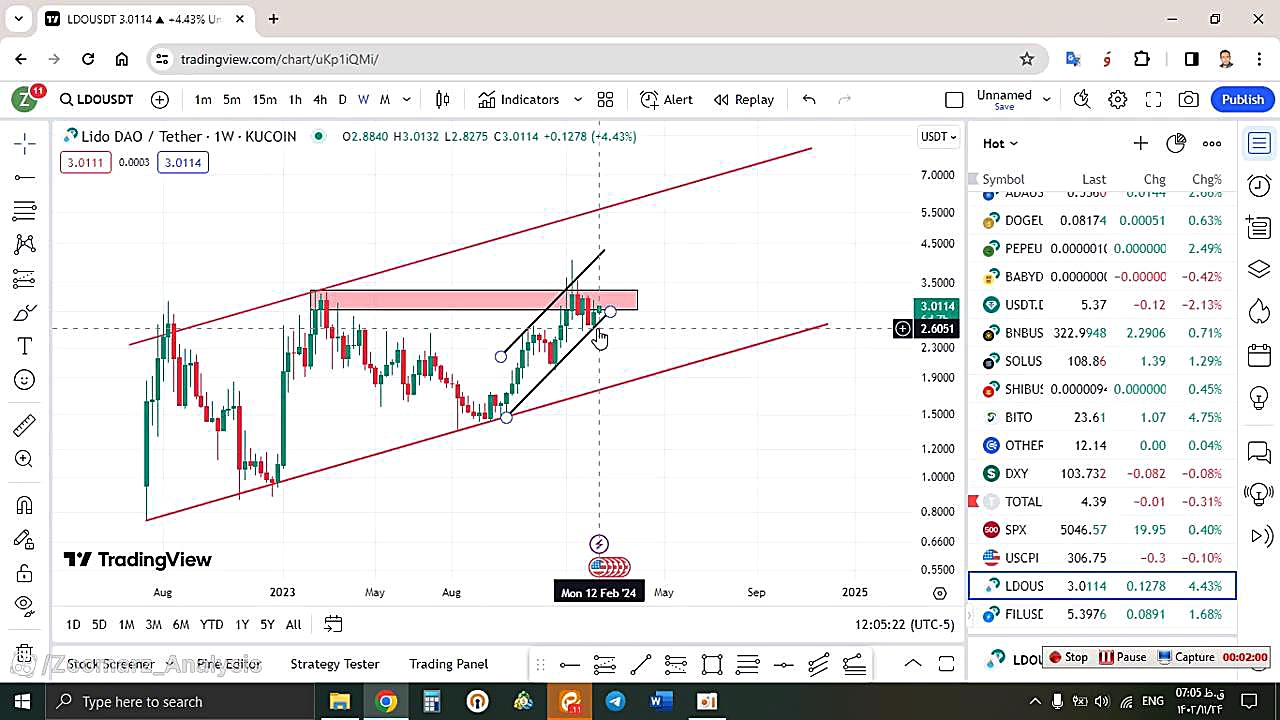Viewport: 1280px width, 720px height.
Task: Create an Alert
Action: 667,99
